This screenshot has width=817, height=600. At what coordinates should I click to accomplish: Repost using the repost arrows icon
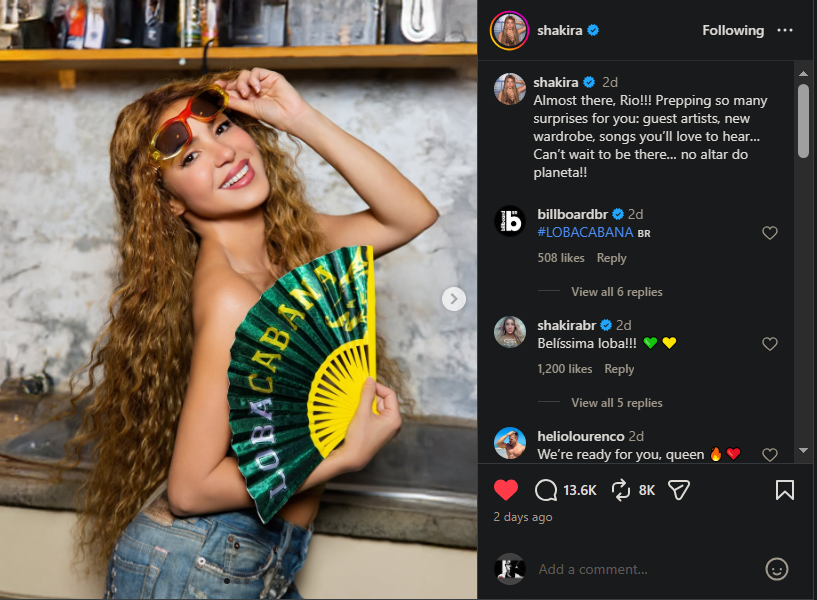click(x=621, y=490)
